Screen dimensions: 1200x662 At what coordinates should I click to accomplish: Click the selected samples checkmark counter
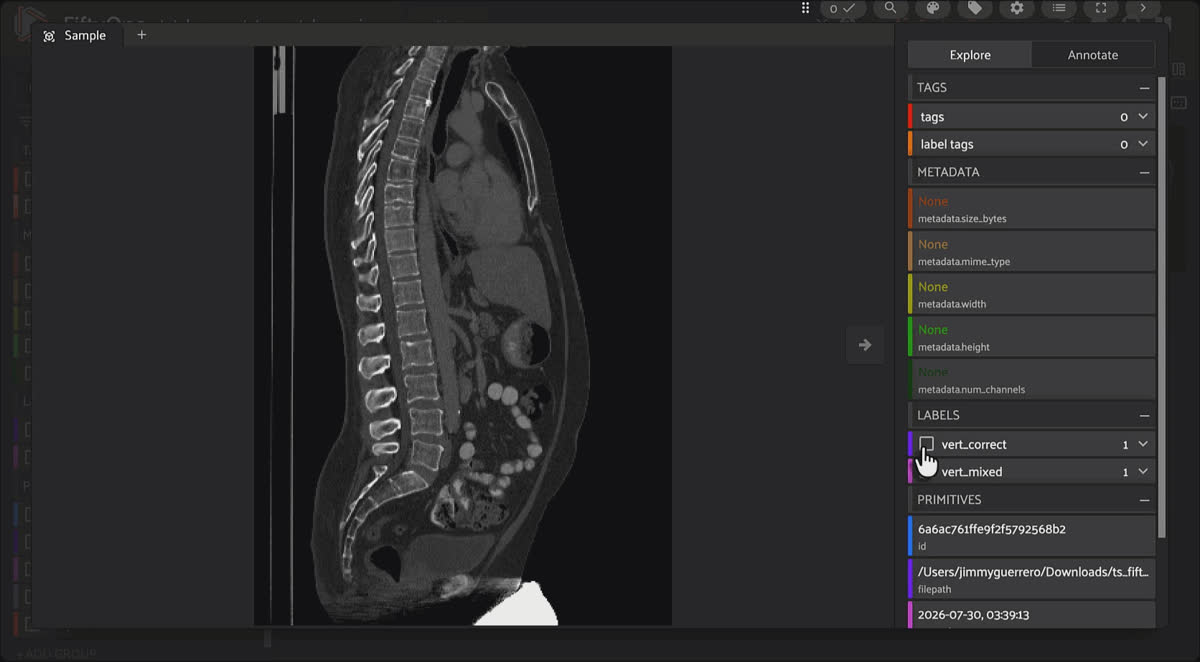[843, 8]
